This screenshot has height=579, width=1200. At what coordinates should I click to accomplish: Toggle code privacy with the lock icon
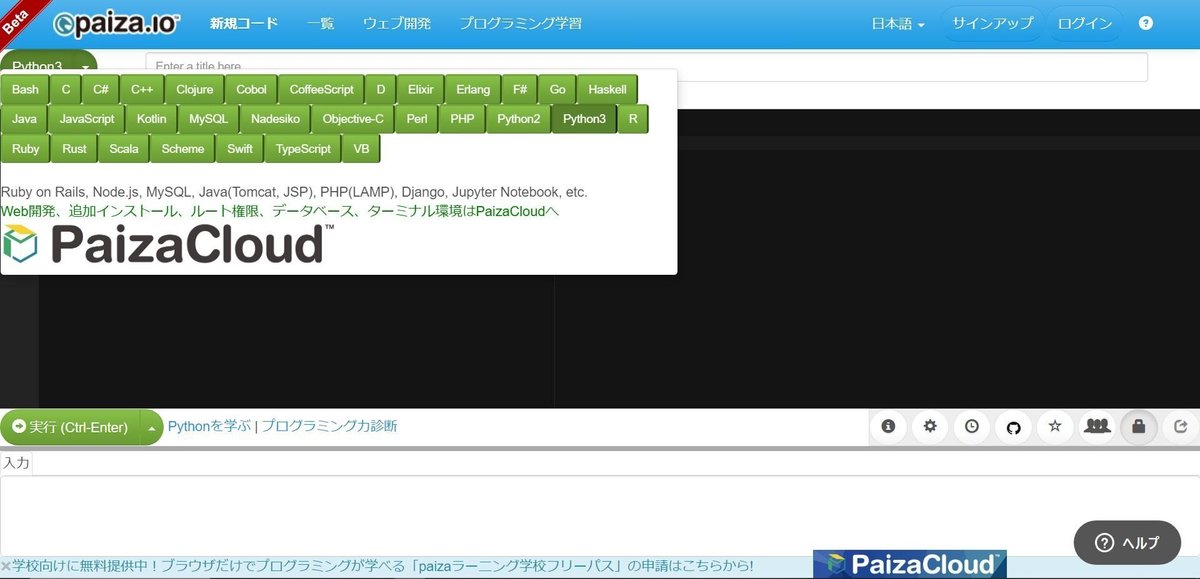click(x=1139, y=426)
